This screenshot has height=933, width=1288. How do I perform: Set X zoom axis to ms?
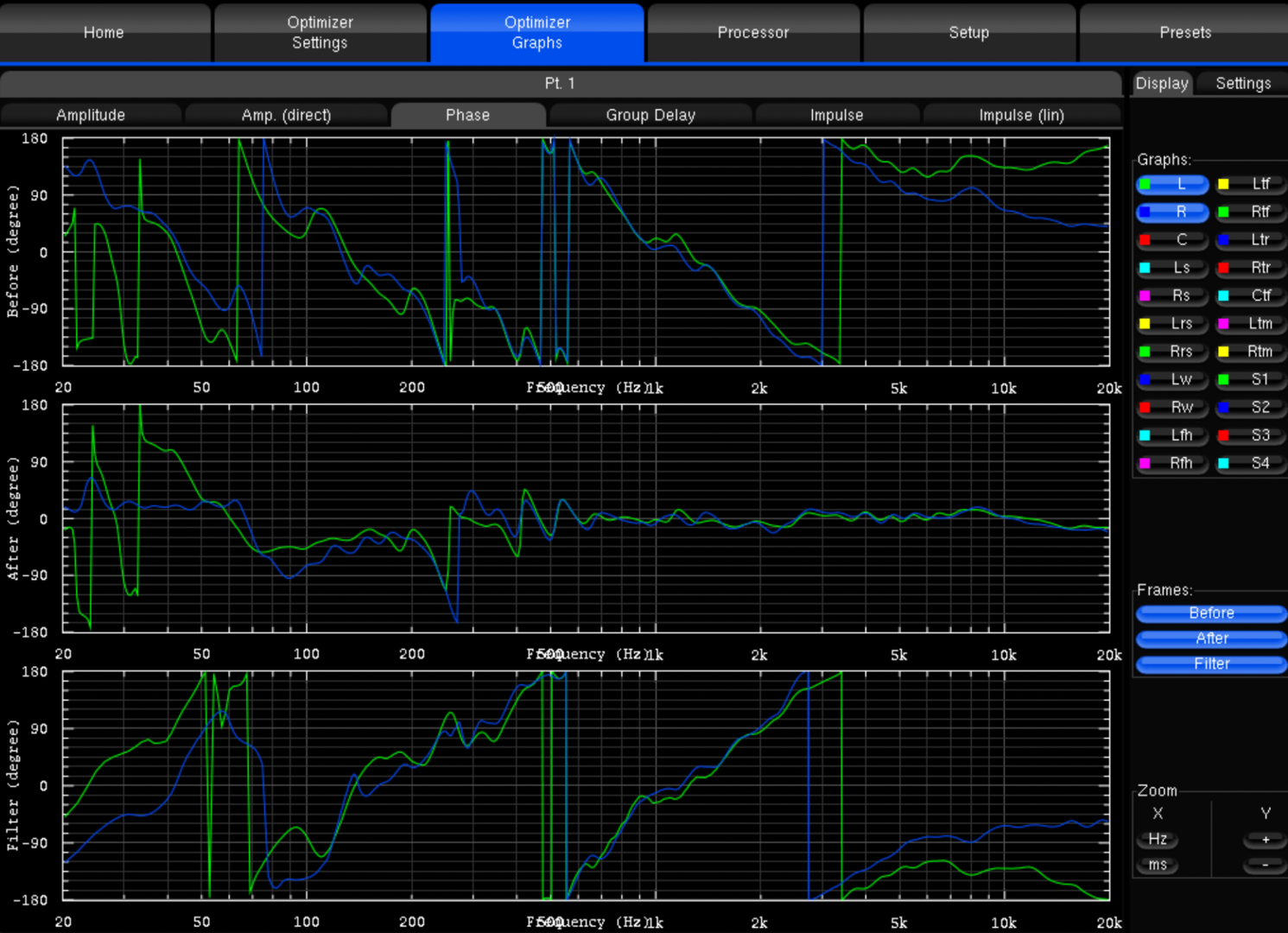tap(1158, 865)
